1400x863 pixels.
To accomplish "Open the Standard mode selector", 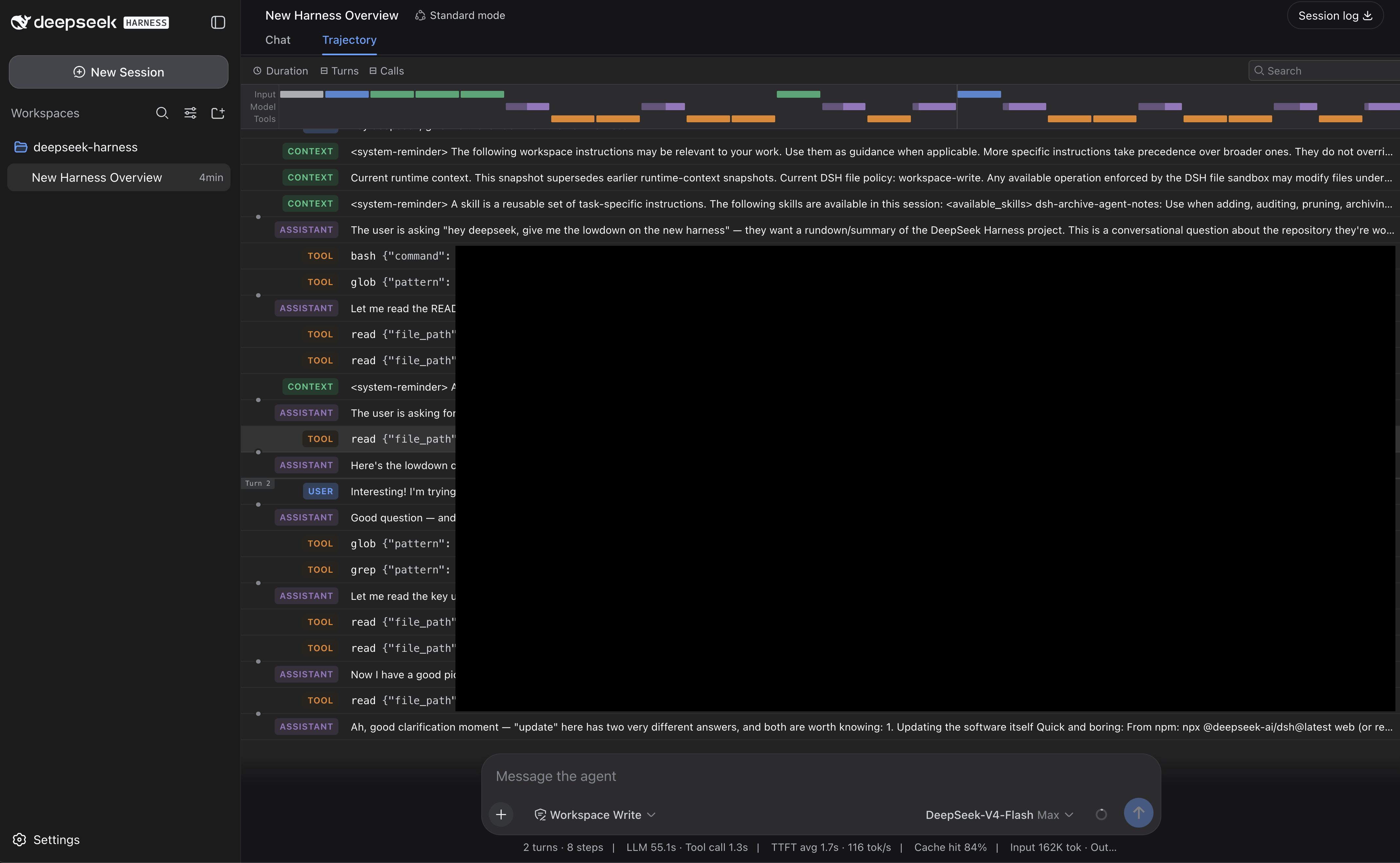I will click(460, 15).
